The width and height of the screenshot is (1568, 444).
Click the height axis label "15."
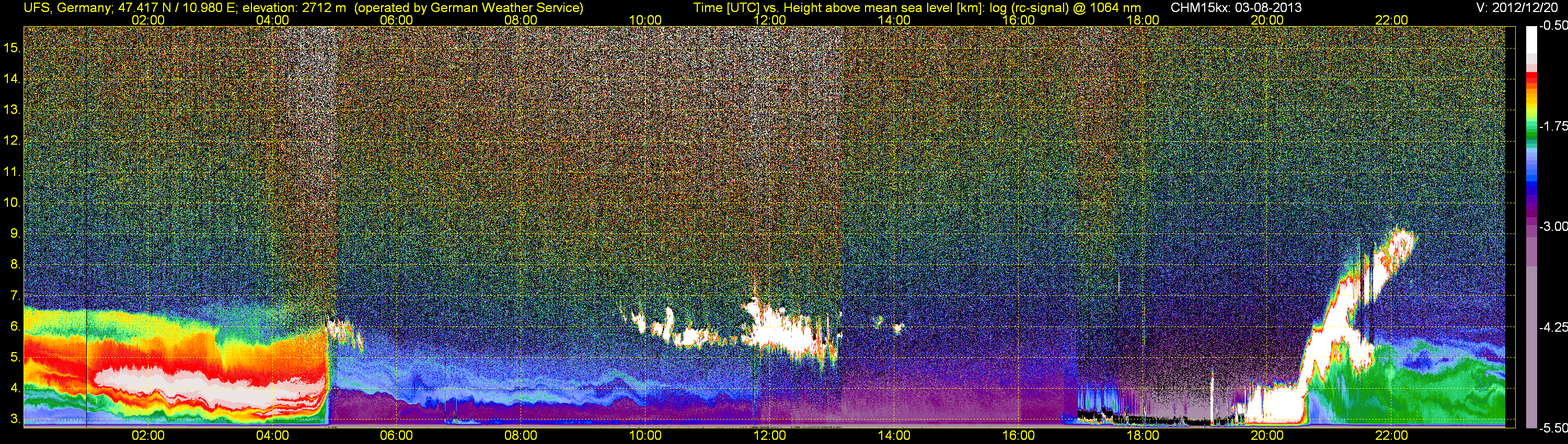tap(12, 48)
